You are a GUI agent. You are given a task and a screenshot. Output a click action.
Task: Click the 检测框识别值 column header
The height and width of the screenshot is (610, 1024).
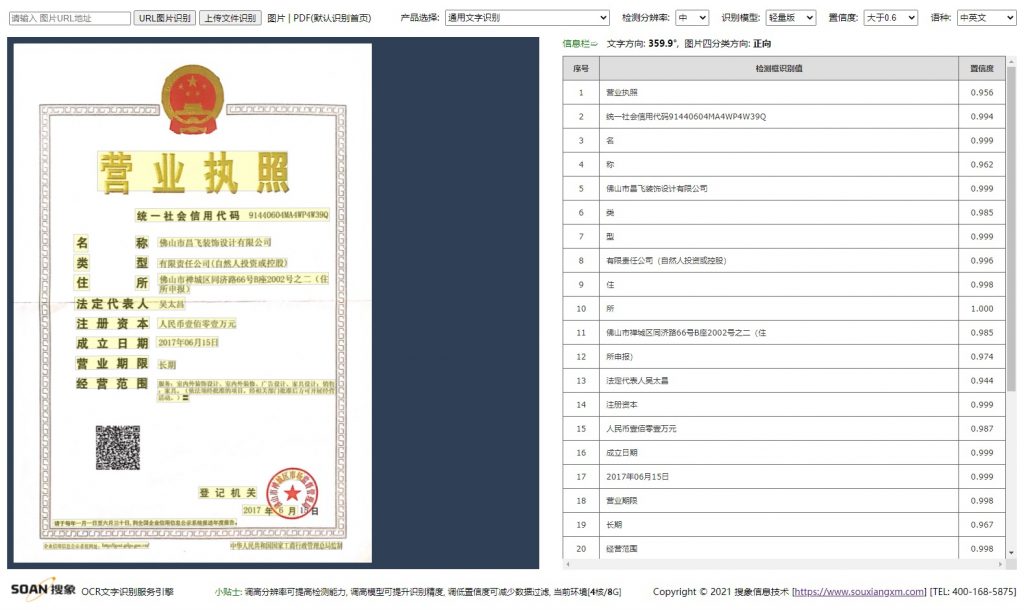779,69
